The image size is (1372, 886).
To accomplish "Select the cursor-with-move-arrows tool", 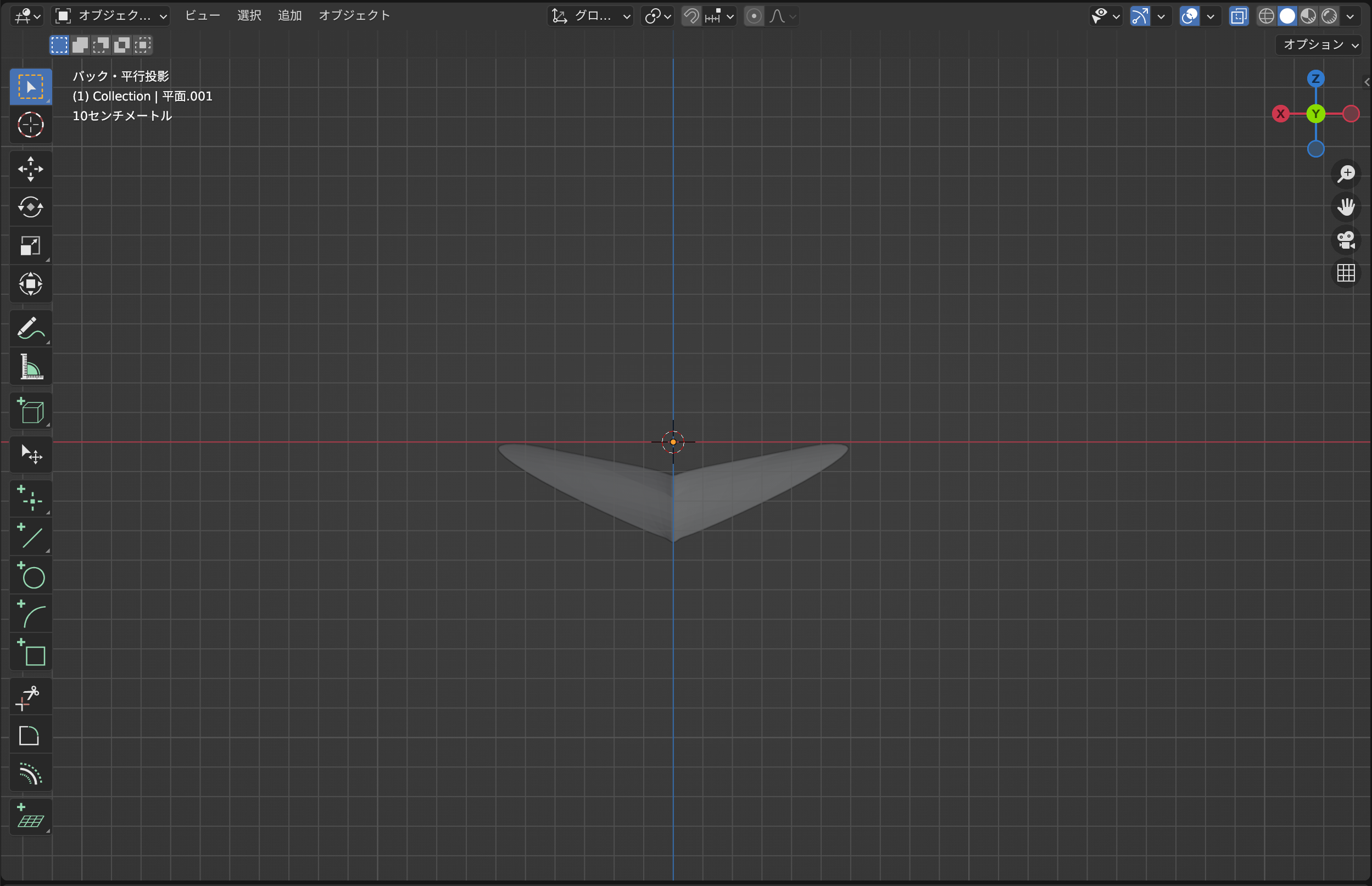I will (31, 455).
